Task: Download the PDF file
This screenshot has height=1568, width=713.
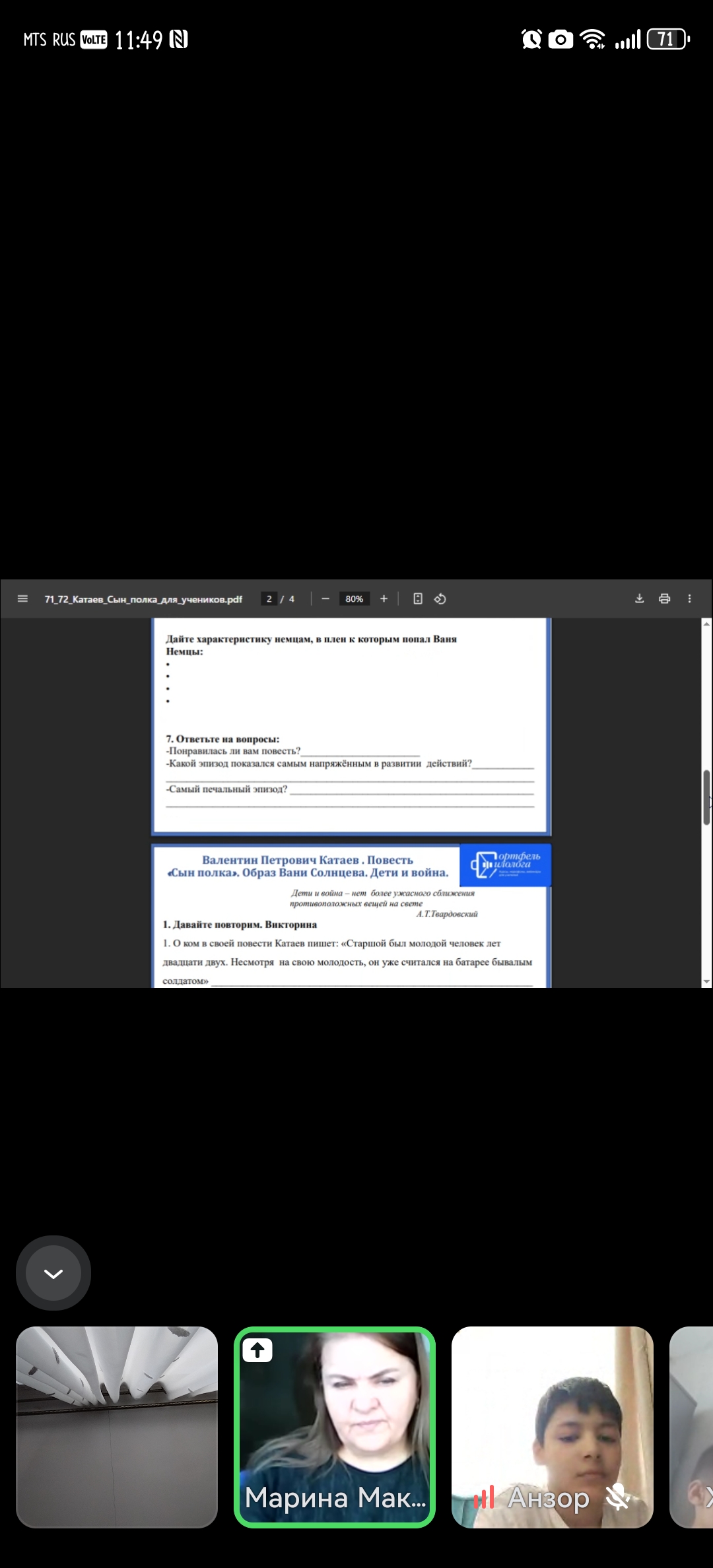Action: coord(639,599)
